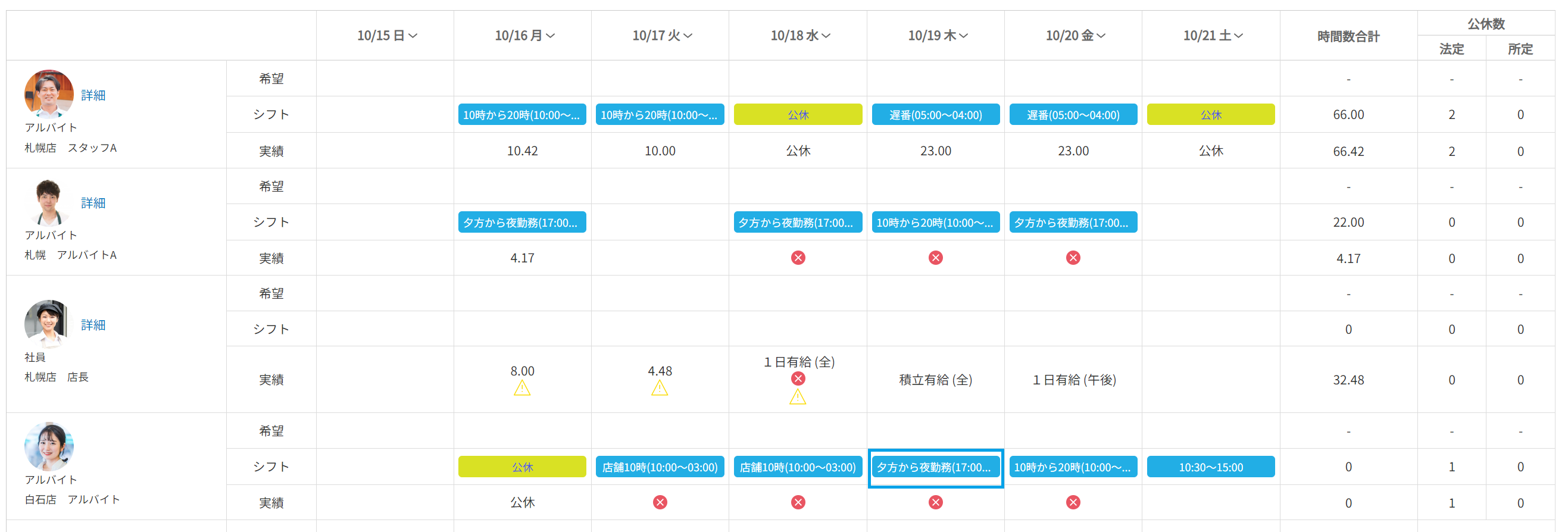This screenshot has width=1568, height=532.
Task: Select the 10:30〜15:00 shift on 10/21
Action: (x=1210, y=467)
